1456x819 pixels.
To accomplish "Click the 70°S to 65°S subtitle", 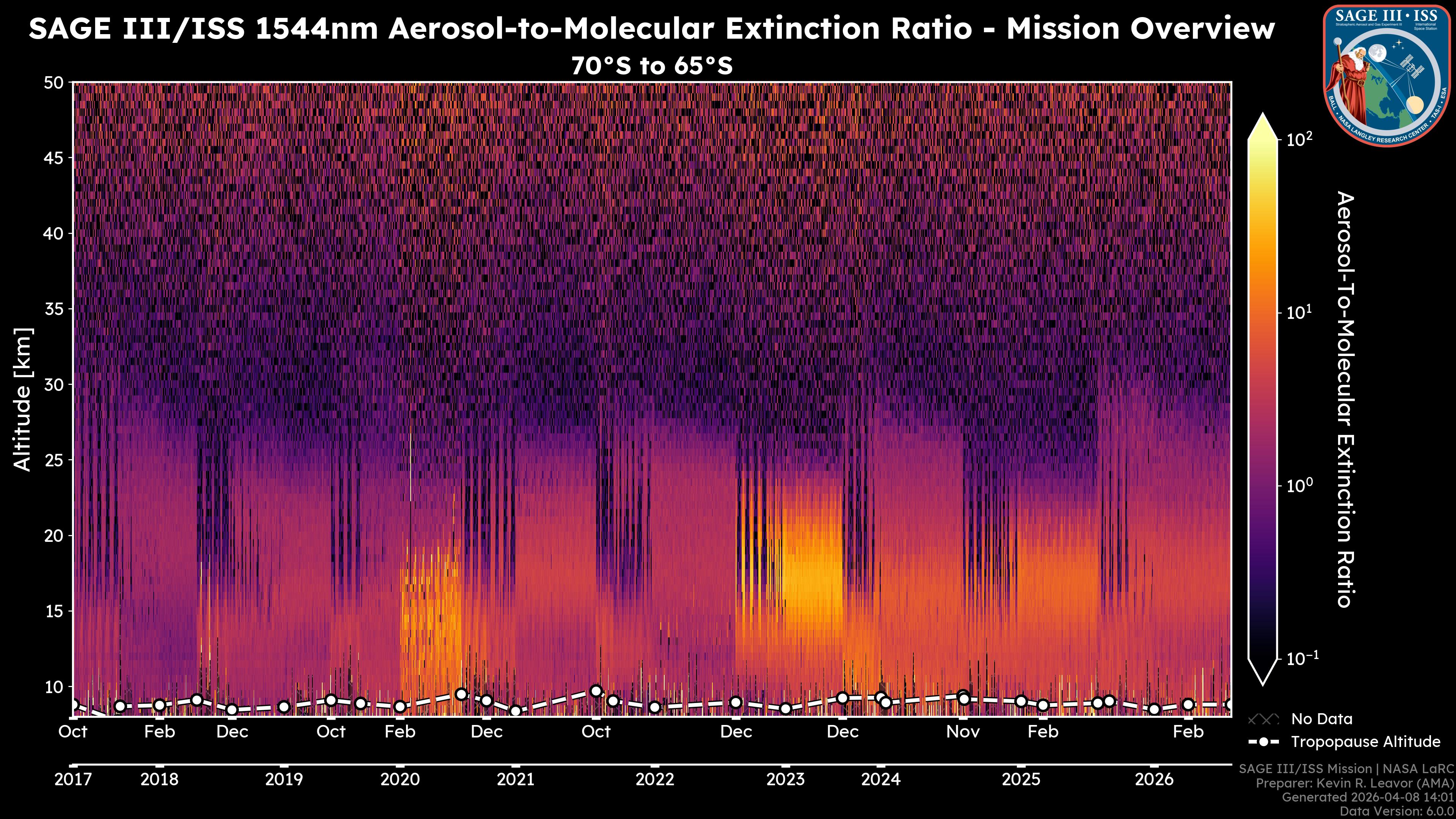I will click(x=652, y=66).
